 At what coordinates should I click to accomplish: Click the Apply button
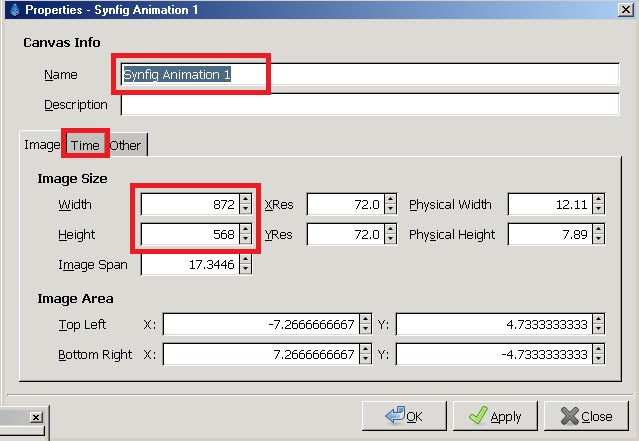[x=495, y=416]
